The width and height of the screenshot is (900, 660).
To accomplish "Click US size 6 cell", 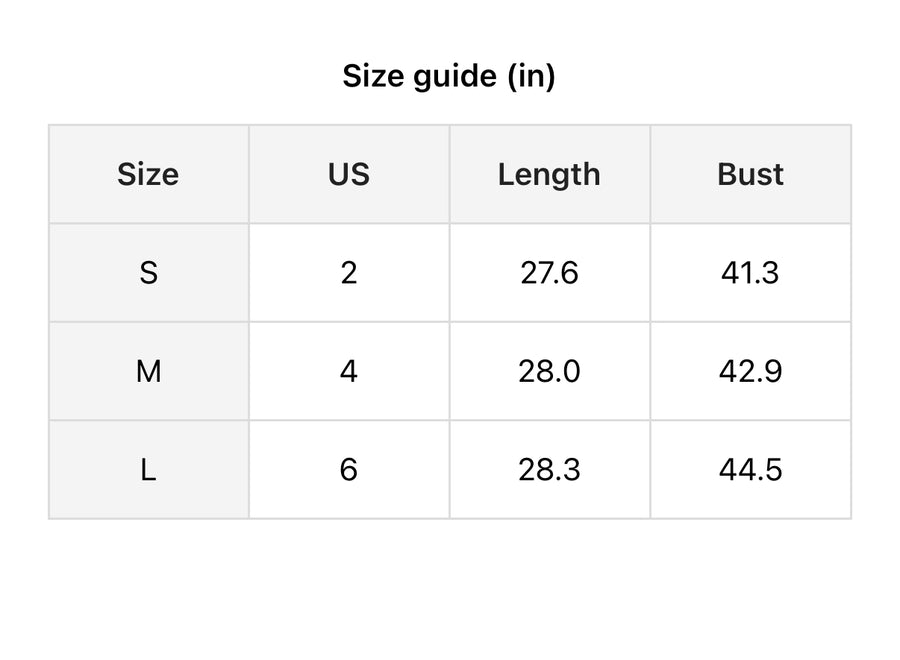I will click(349, 469).
